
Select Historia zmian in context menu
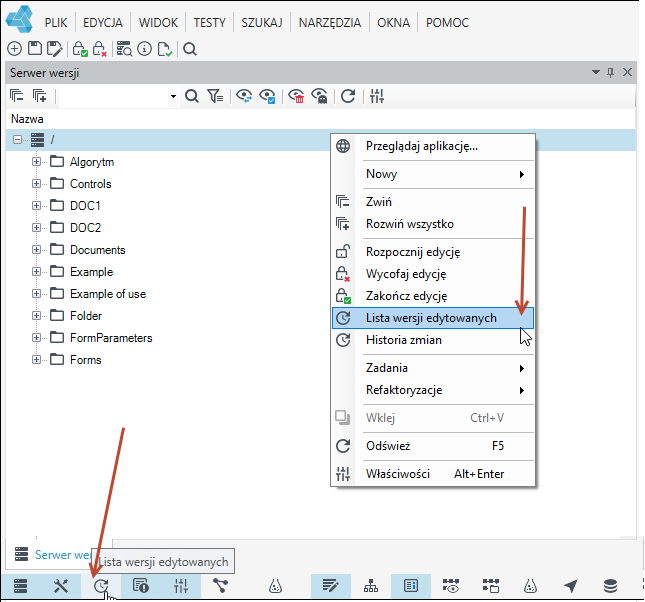[x=433, y=340]
